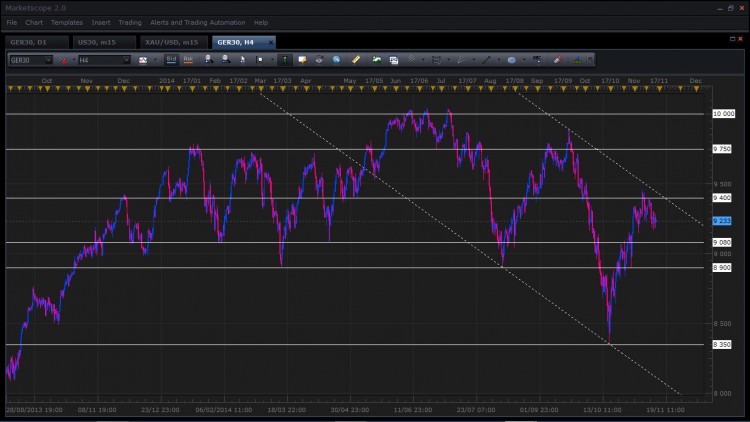The width and height of the screenshot is (750, 422).
Task: Open the Trading menu
Action: [x=130, y=22]
